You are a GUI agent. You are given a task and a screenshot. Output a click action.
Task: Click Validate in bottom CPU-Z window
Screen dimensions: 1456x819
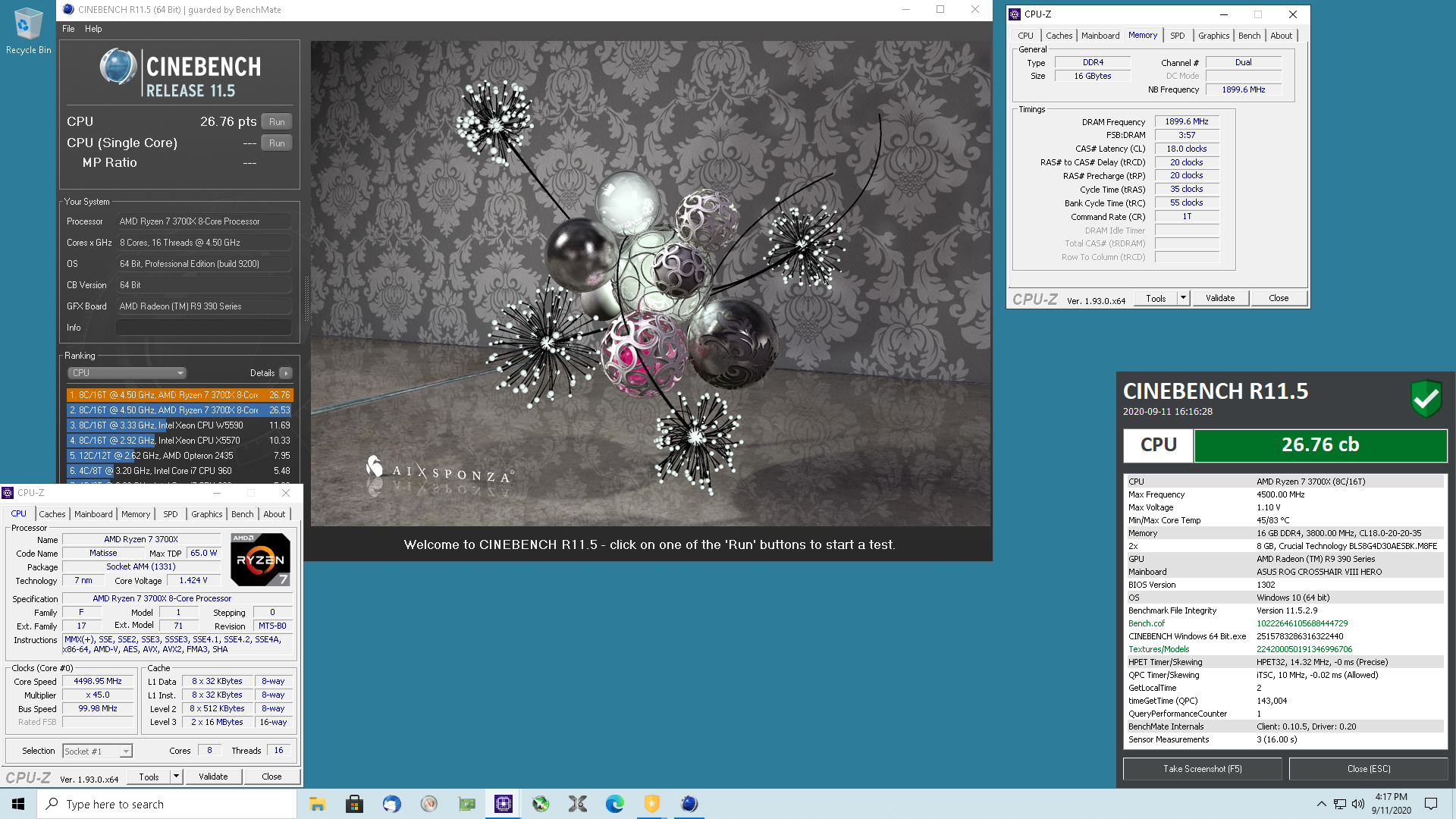coord(213,777)
